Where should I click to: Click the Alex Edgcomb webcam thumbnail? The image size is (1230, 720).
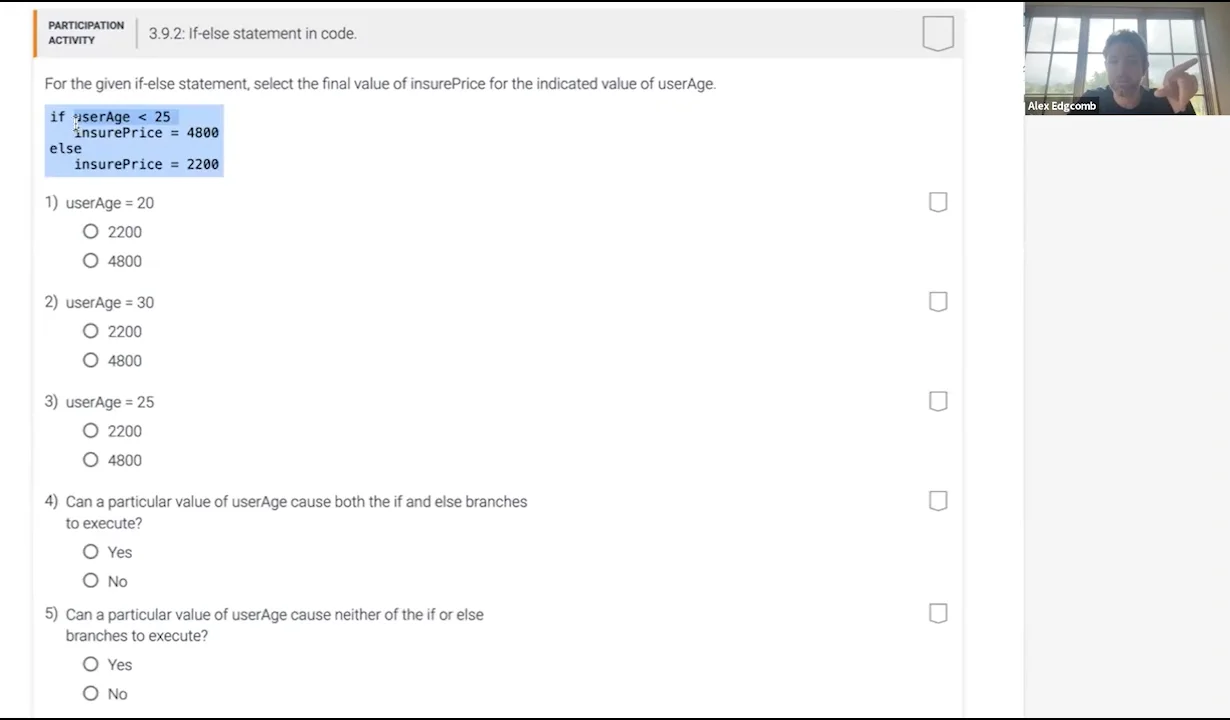[x=1127, y=59]
